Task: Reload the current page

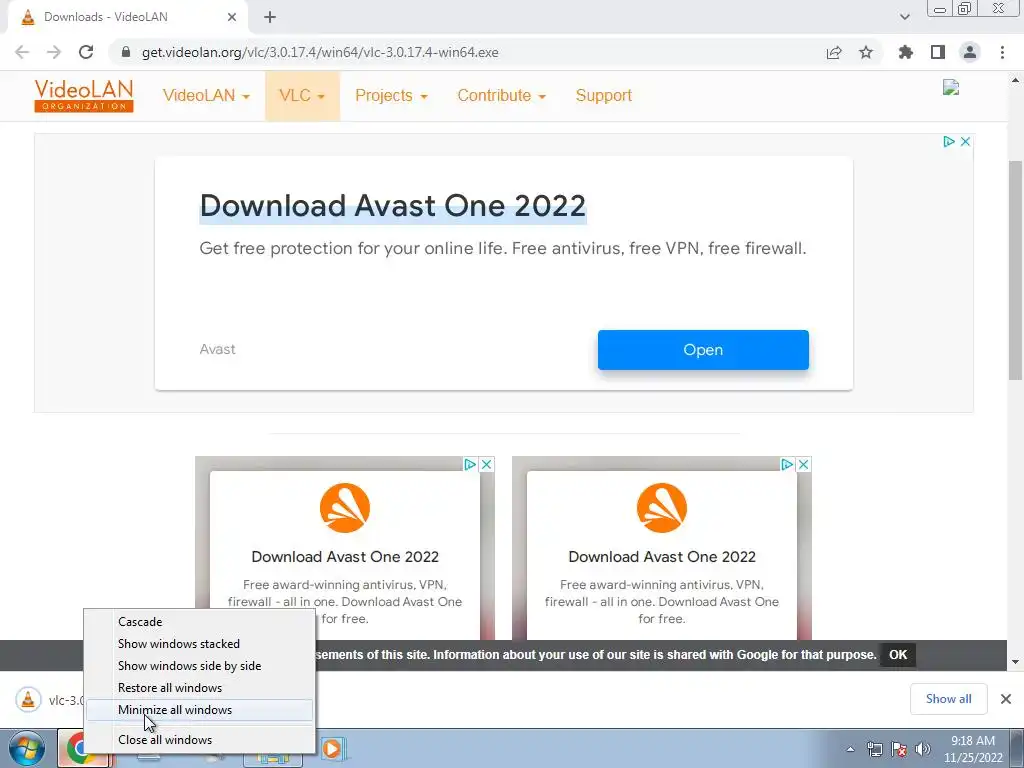Action: coord(86,52)
